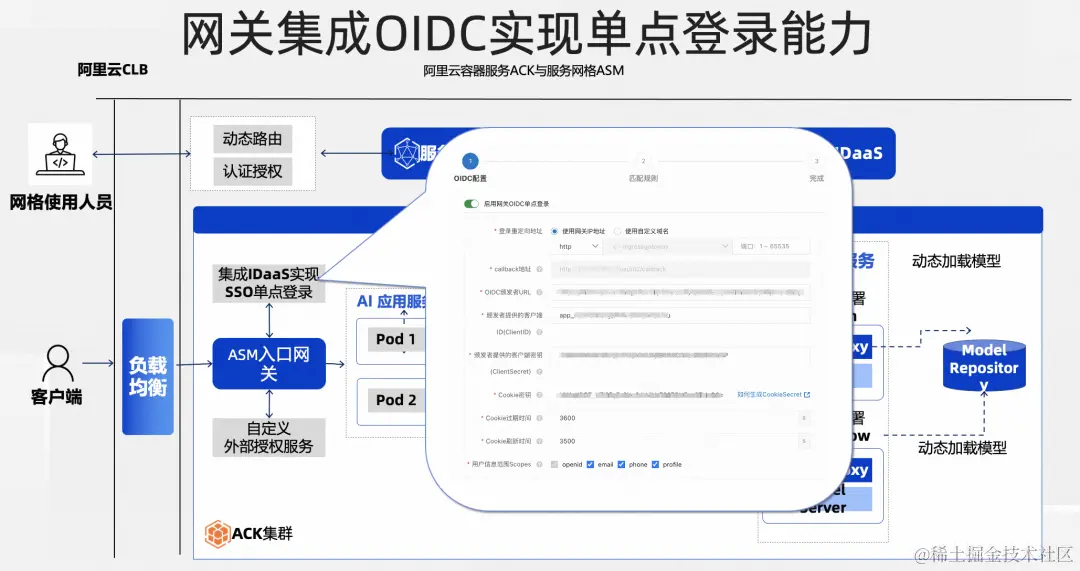Click the lower 动态加载模型 label

[x=962, y=448]
